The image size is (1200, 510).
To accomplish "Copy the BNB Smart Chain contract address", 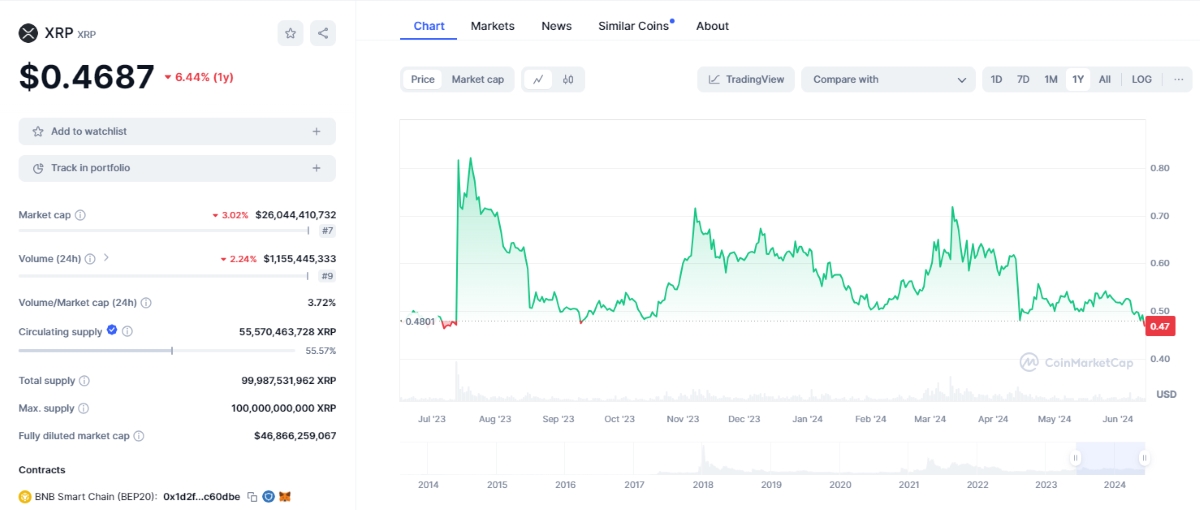I will (x=253, y=496).
